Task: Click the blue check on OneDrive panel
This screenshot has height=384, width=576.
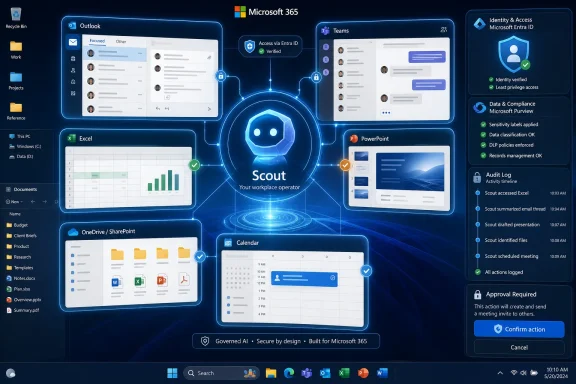Action: coord(200,256)
